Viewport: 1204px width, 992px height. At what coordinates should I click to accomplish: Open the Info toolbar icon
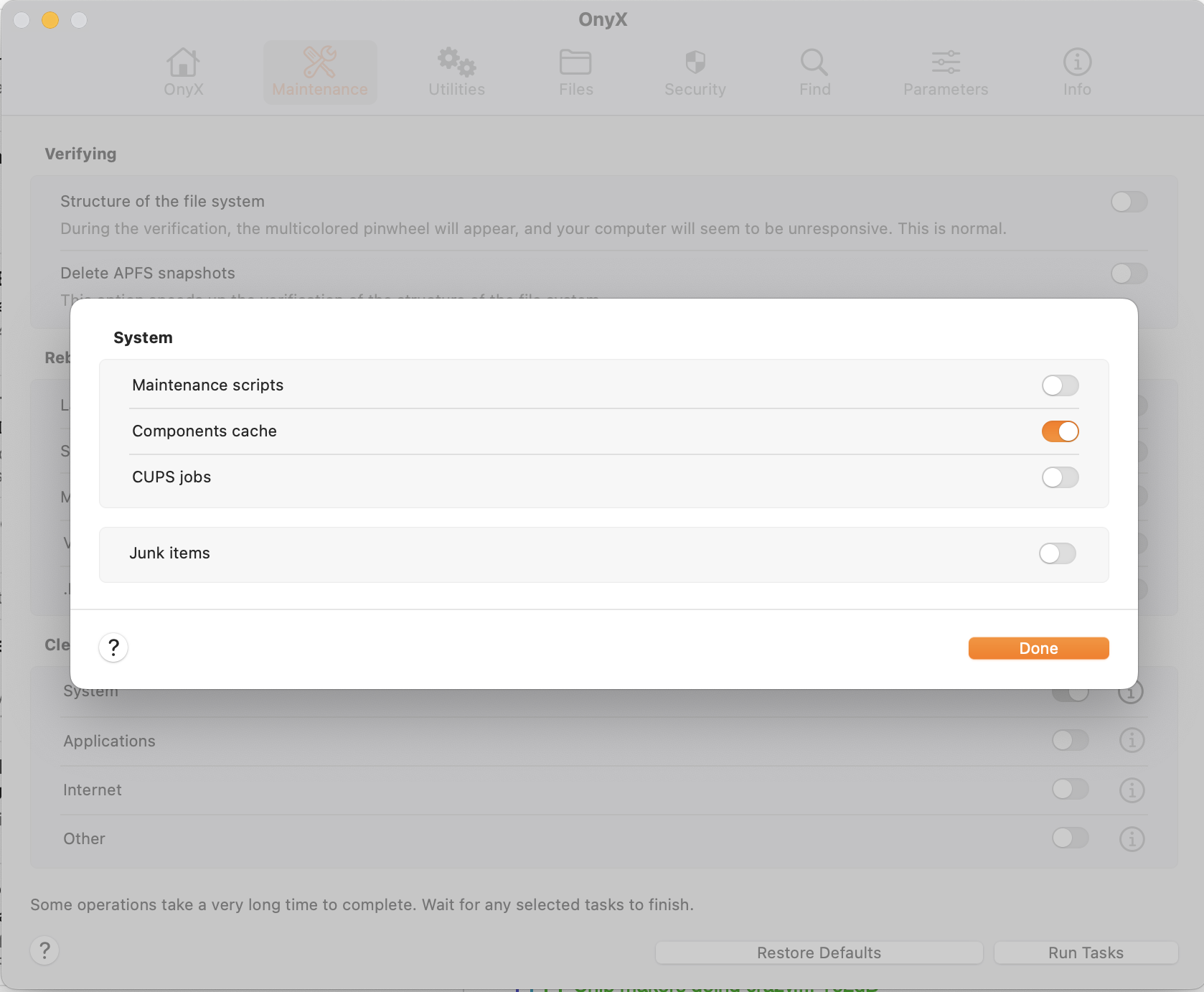1077,72
